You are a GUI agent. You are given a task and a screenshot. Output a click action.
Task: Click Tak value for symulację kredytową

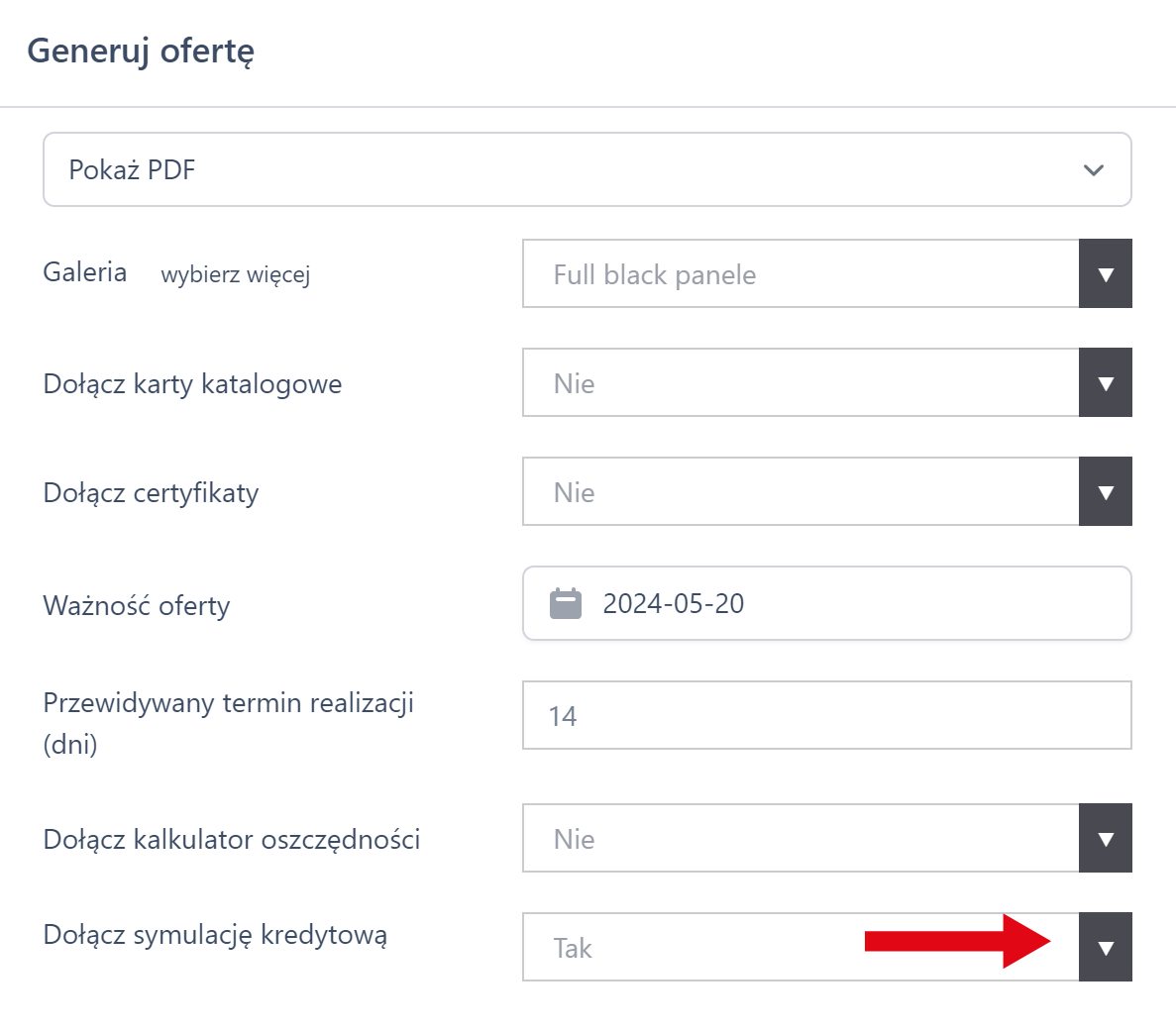(694, 948)
